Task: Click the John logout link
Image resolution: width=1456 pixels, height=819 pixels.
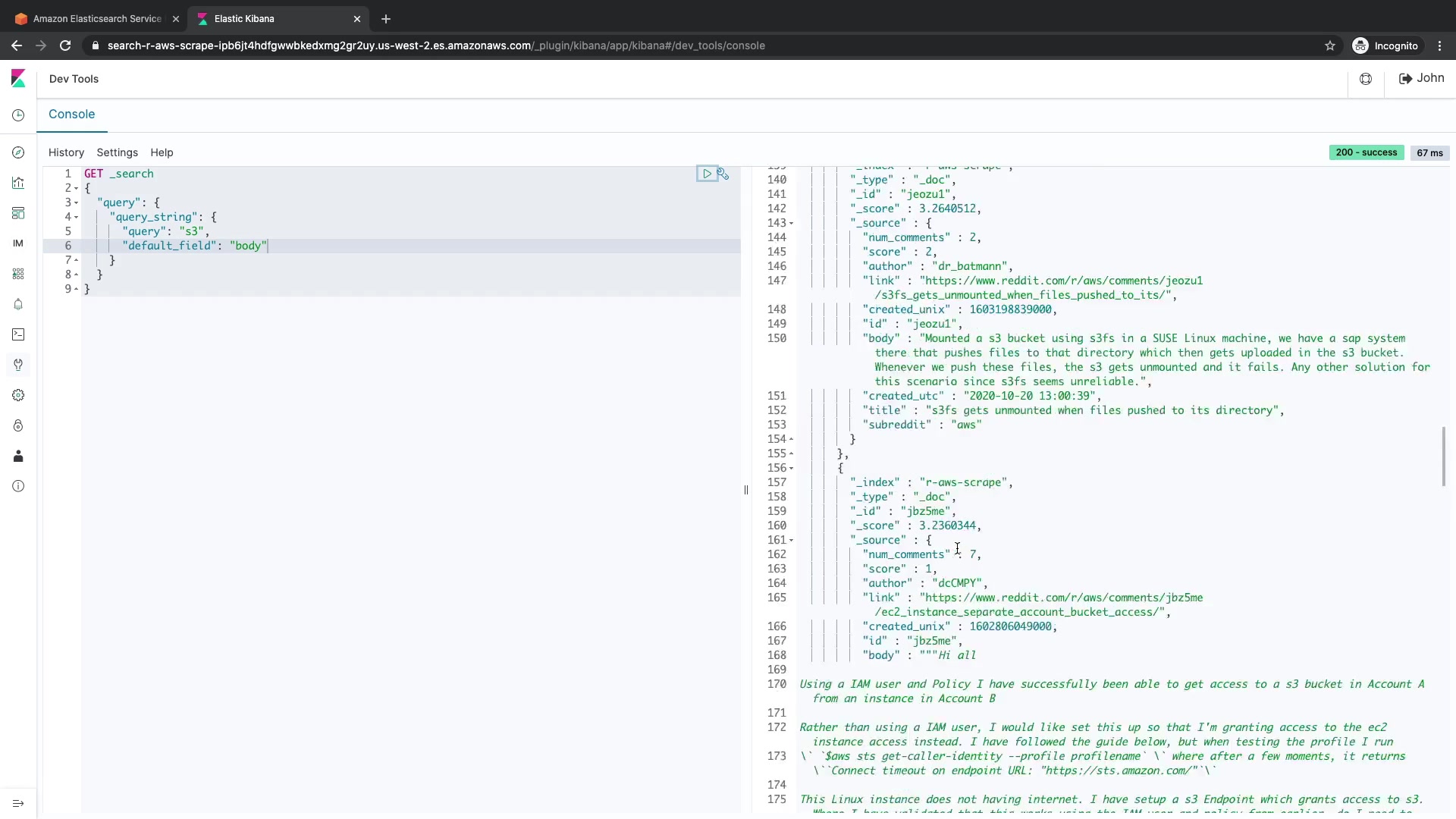Action: point(1421,78)
